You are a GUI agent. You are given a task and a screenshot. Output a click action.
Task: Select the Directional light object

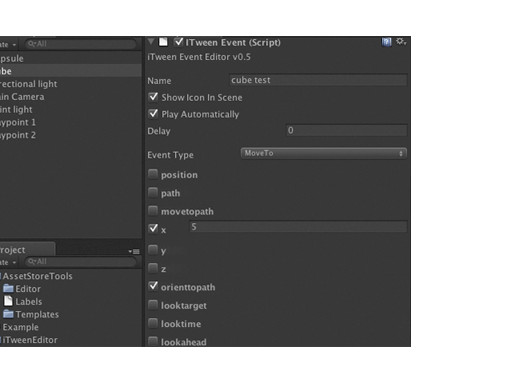click(71, 84)
